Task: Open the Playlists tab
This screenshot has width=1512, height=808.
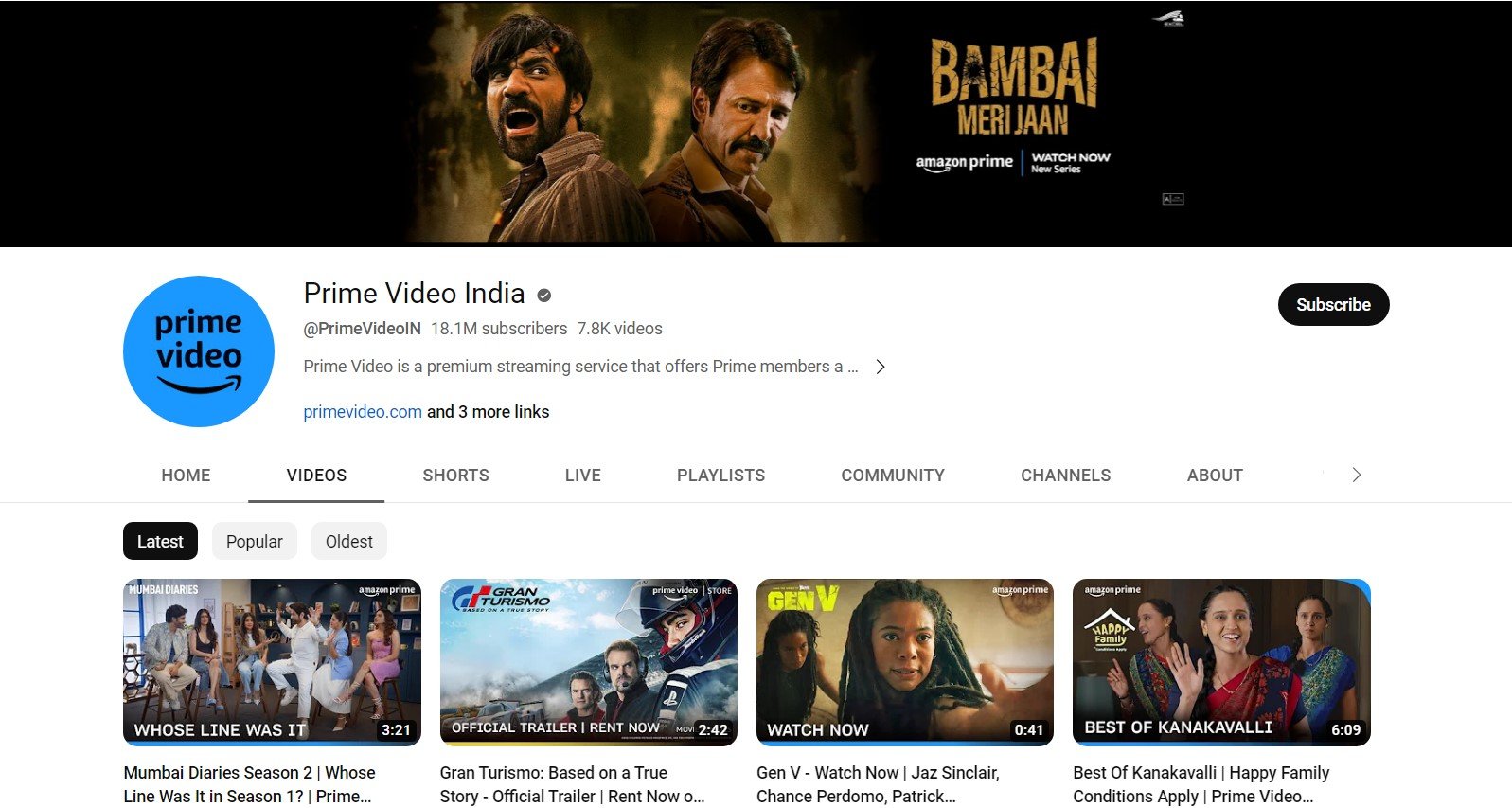Action: click(x=720, y=476)
